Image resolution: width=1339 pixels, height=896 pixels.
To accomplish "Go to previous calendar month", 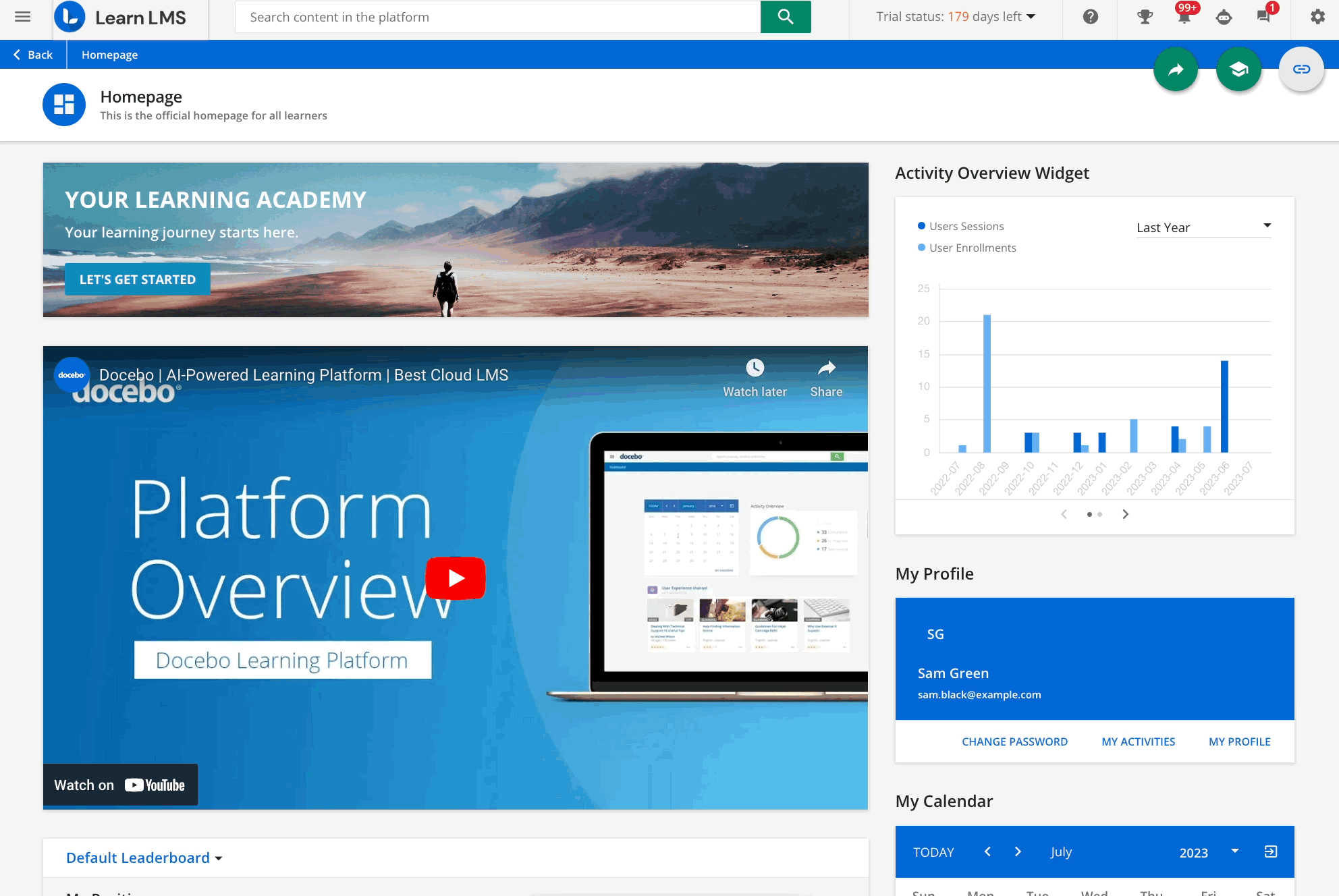I will tap(987, 851).
